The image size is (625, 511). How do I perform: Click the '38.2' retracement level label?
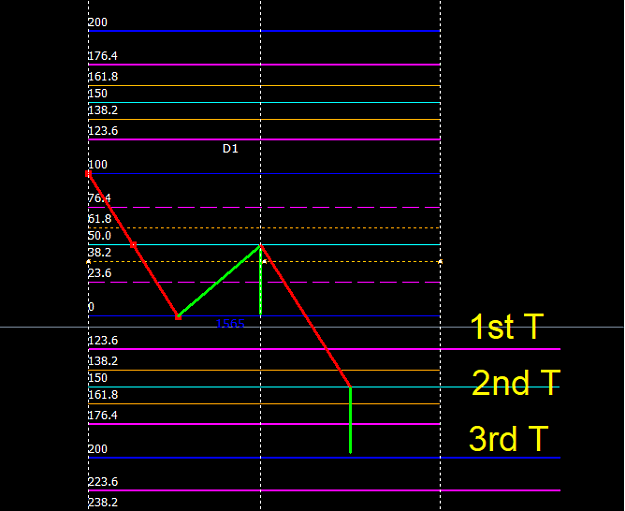(100, 252)
